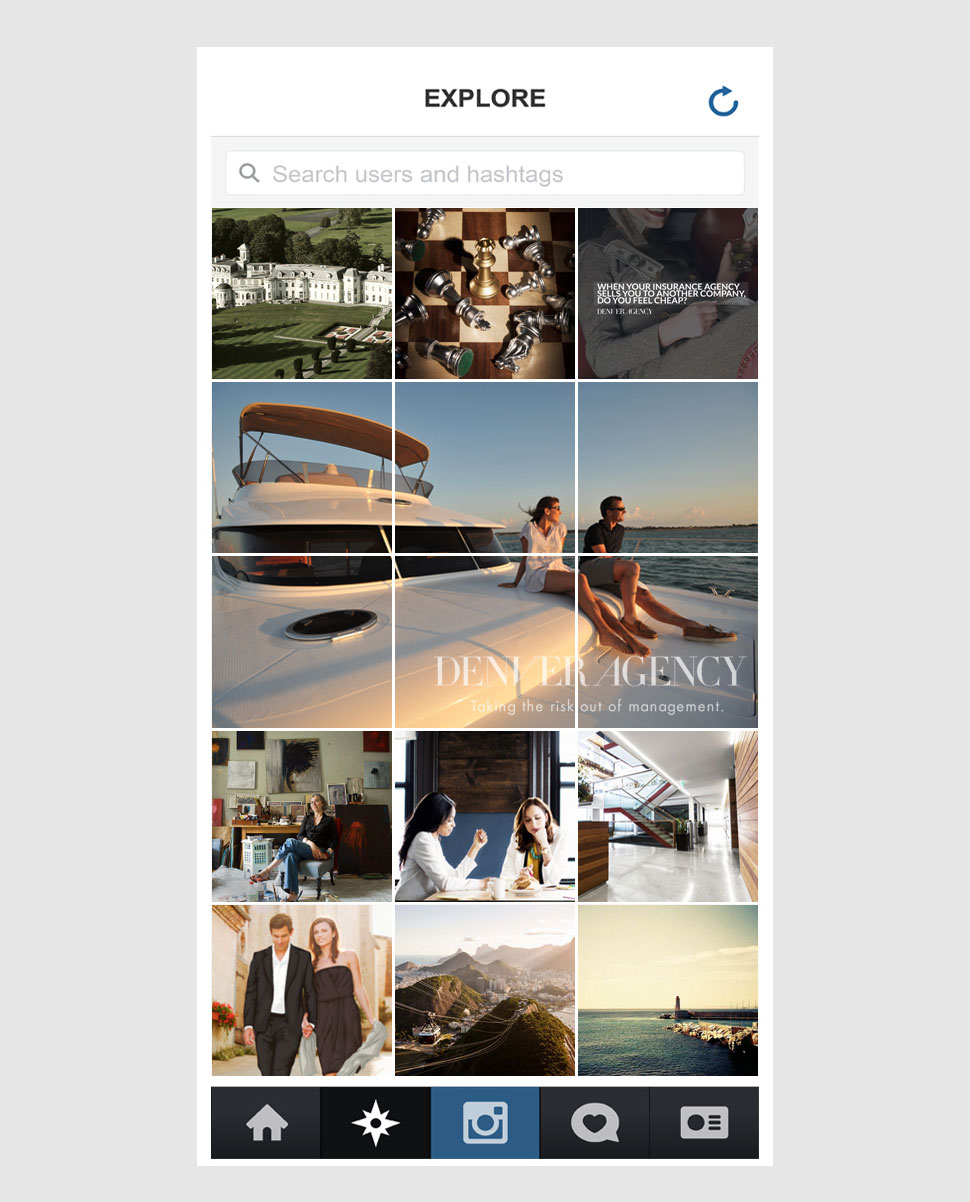The width and height of the screenshot is (970, 1202).
Task: Open the activity heart speech bubble icon
Action: (595, 1123)
